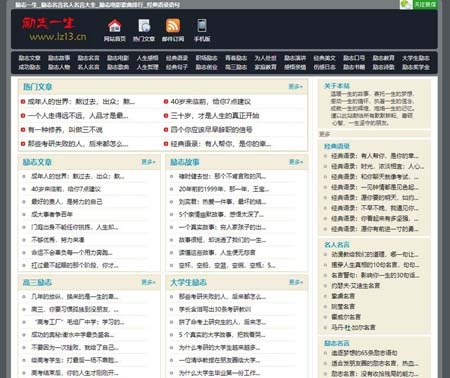Select 励志电影 in the navigation bar
This screenshot has height=378, width=450.
point(118,58)
